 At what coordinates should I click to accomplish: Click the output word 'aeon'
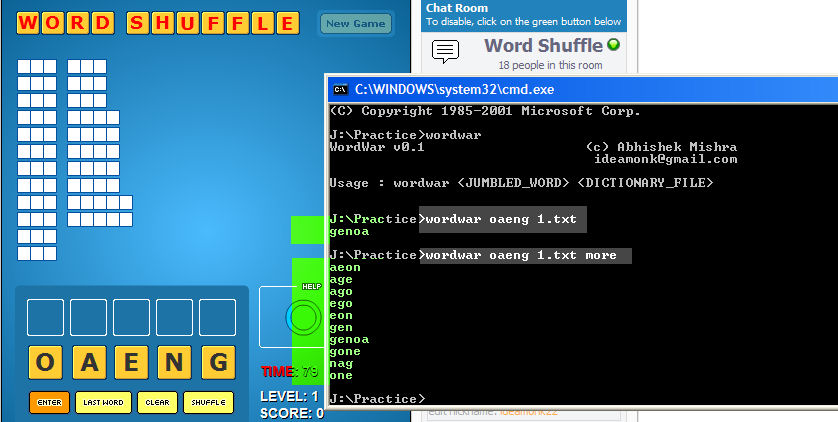pos(345,268)
